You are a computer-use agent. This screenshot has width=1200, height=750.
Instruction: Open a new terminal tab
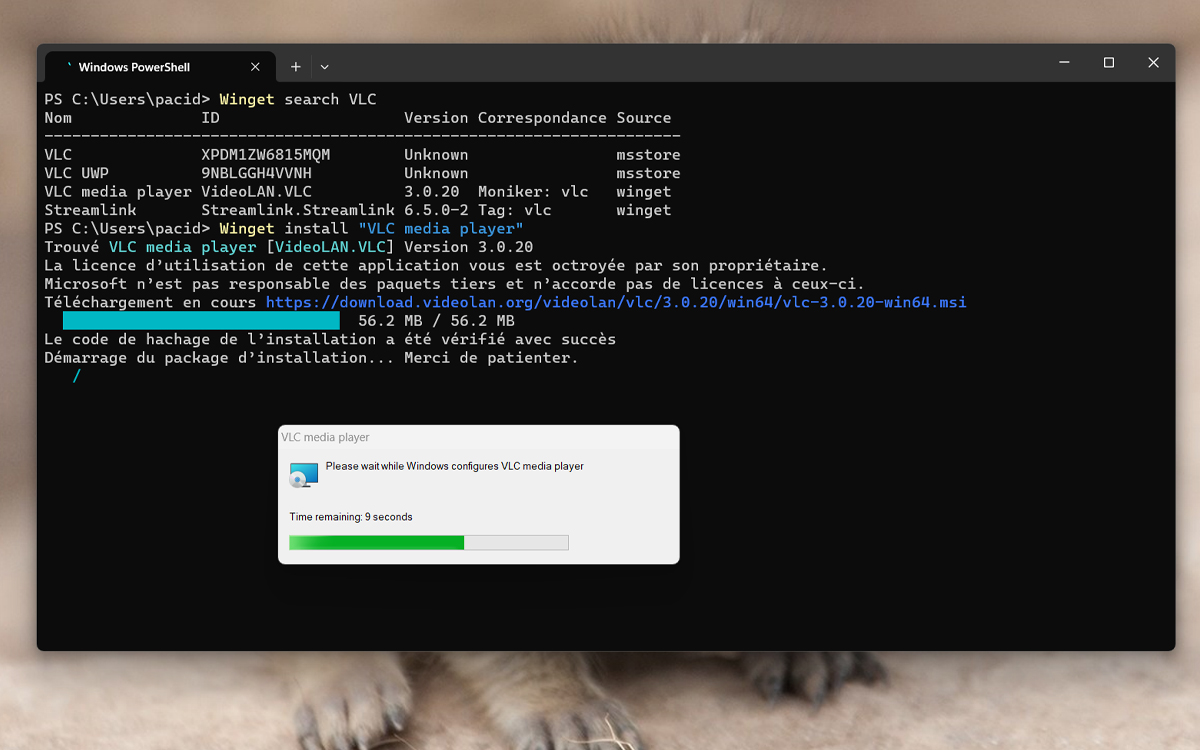pos(296,67)
